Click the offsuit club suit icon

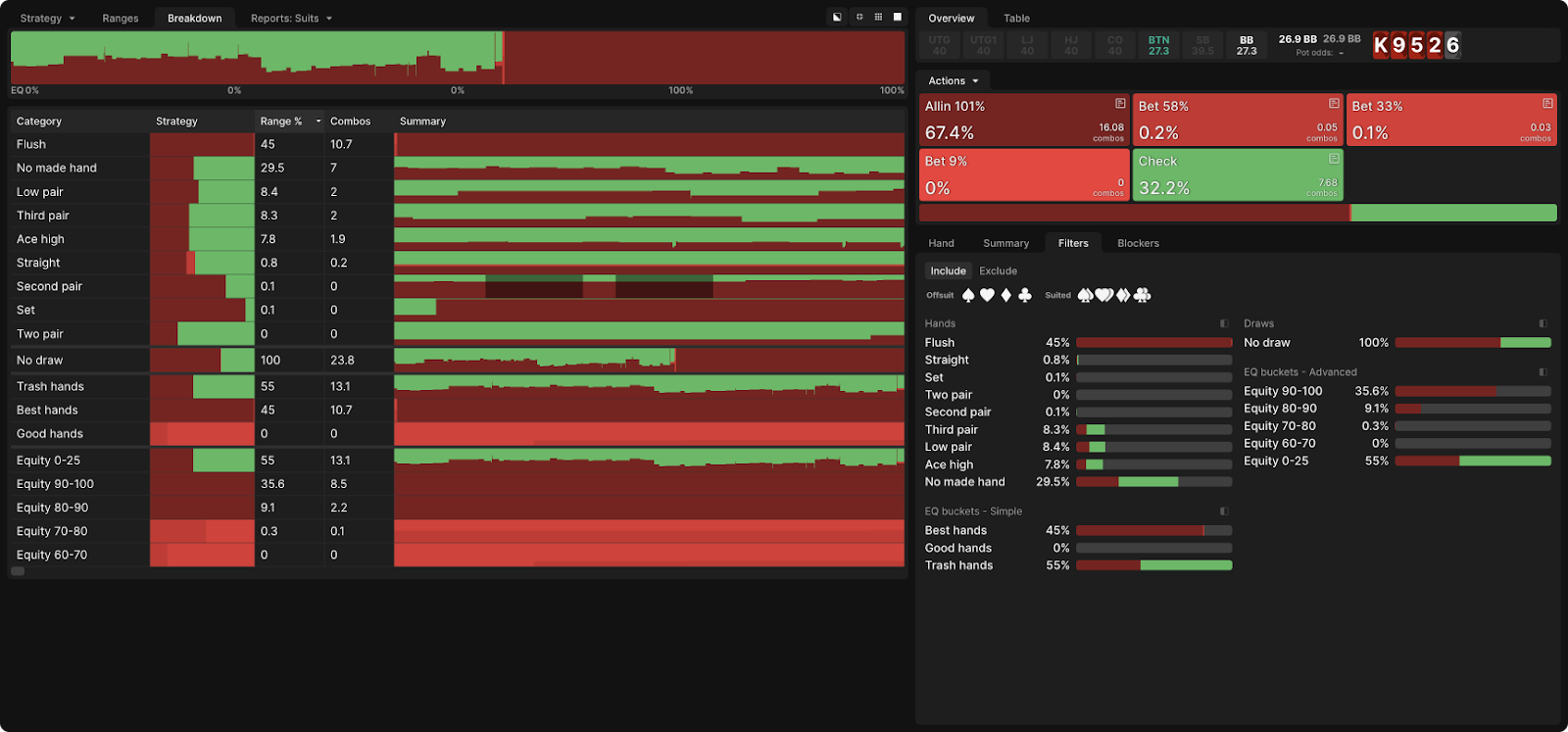[1025, 295]
